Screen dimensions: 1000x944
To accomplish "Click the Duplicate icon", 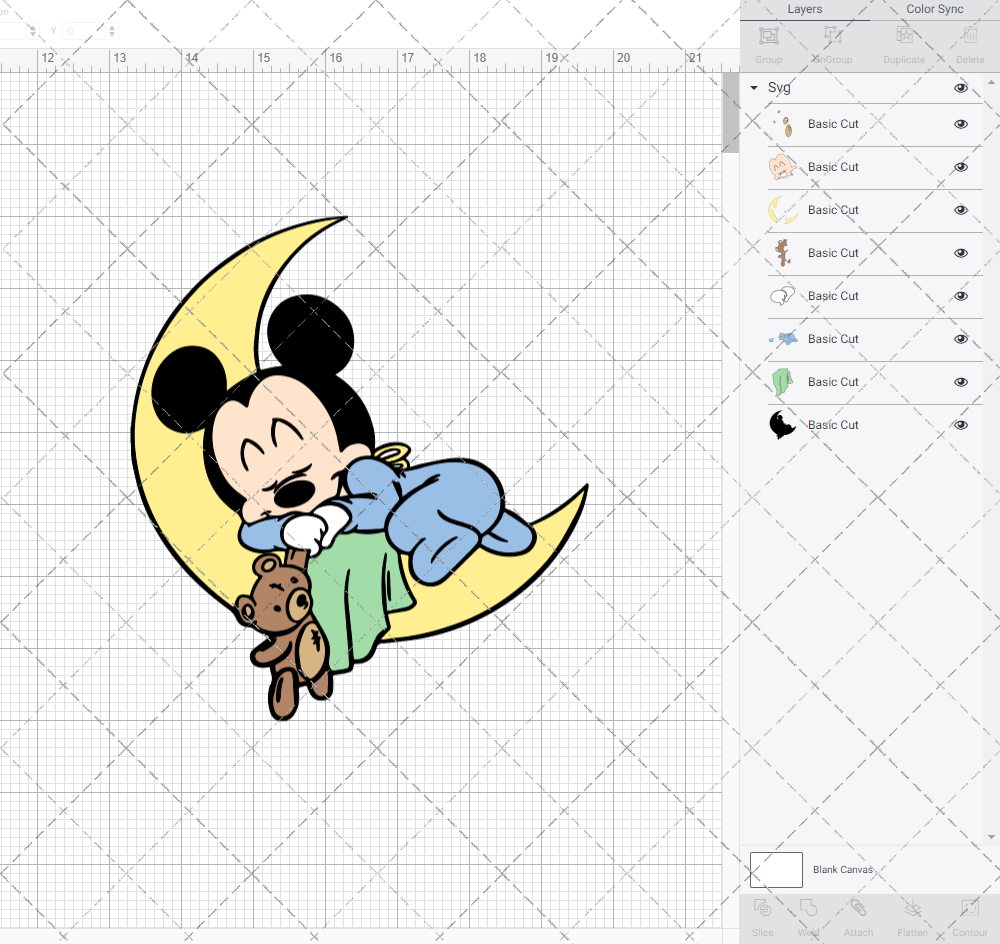I will pyautogui.click(x=904, y=36).
